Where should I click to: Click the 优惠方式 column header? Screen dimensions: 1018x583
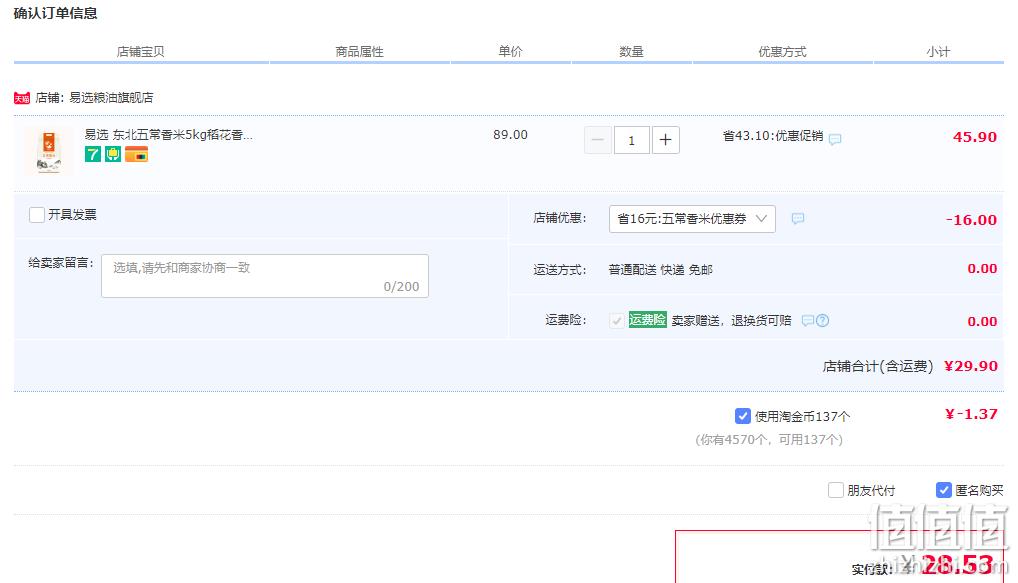[782, 51]
